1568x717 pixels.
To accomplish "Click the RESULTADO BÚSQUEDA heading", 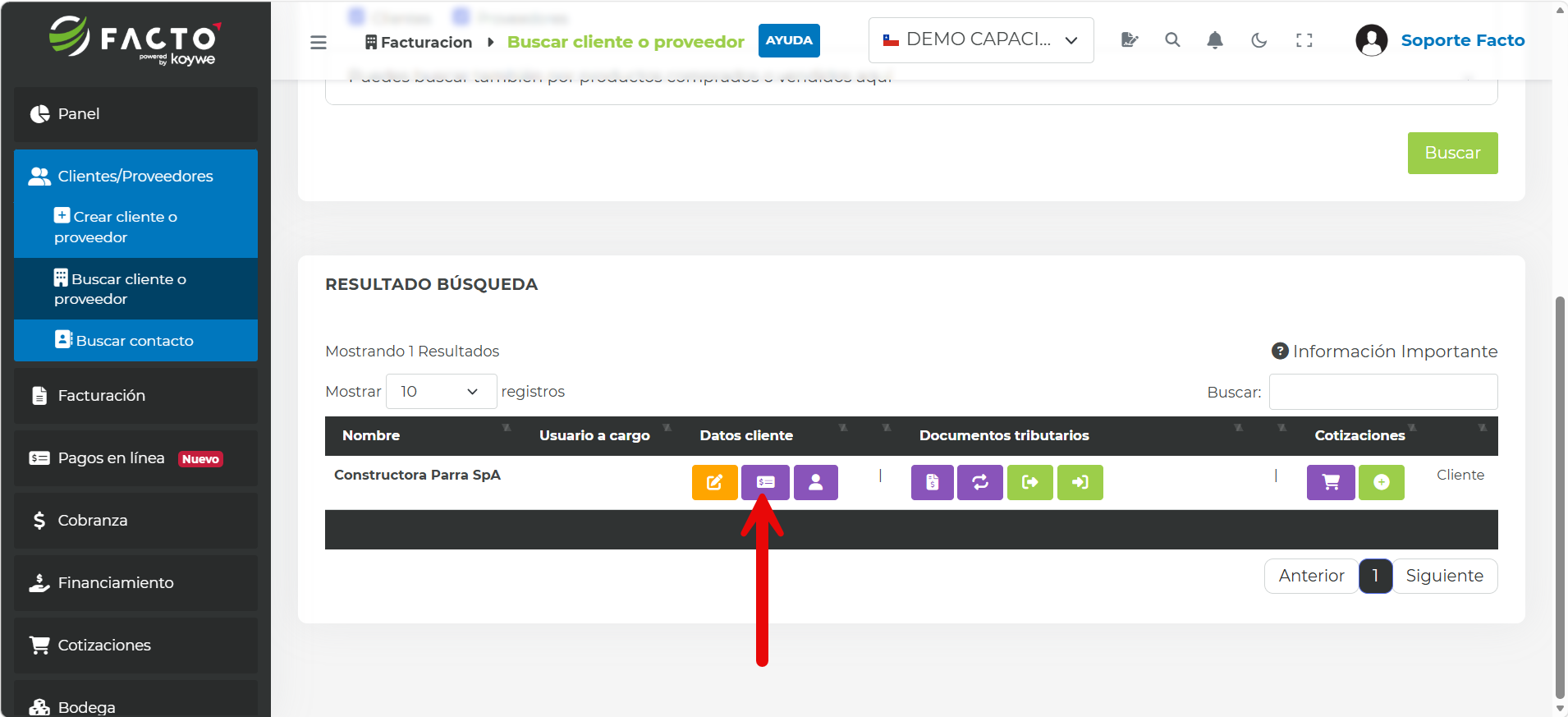I will click(x=432, y=284).
